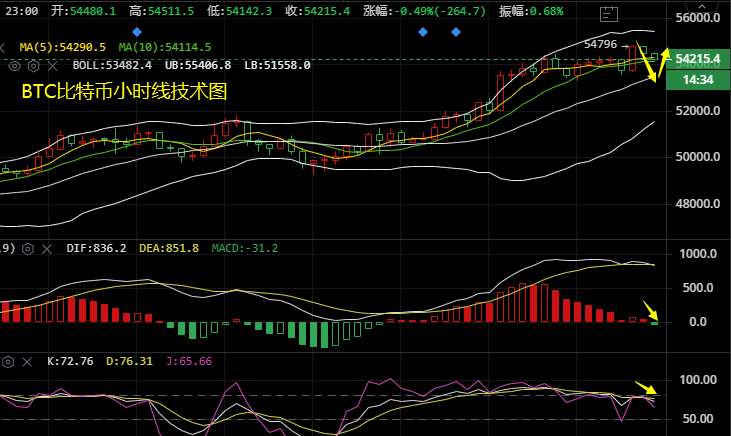
Task: Click the 48000.0 price axis label
Action: (698, 204)
